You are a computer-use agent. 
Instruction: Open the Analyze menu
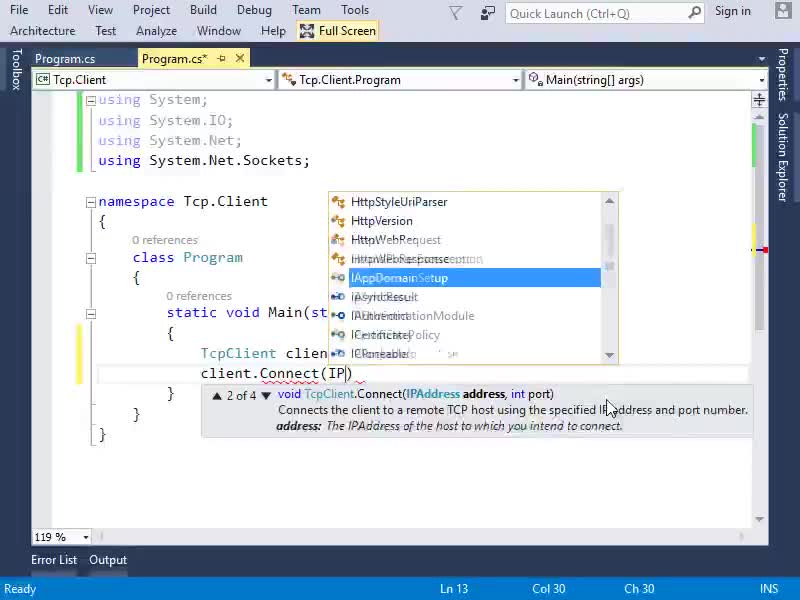[156, 31]
